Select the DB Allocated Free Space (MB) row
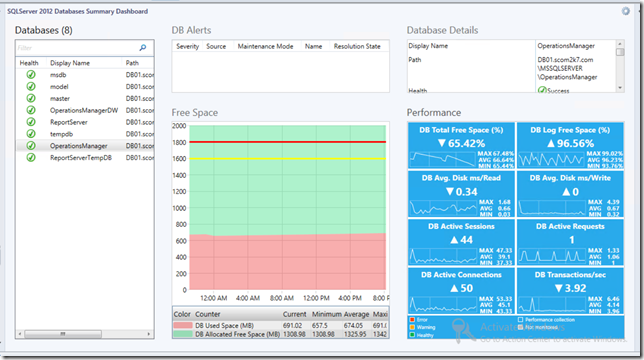This screenshot has height=360, width=644. (281, 334)
